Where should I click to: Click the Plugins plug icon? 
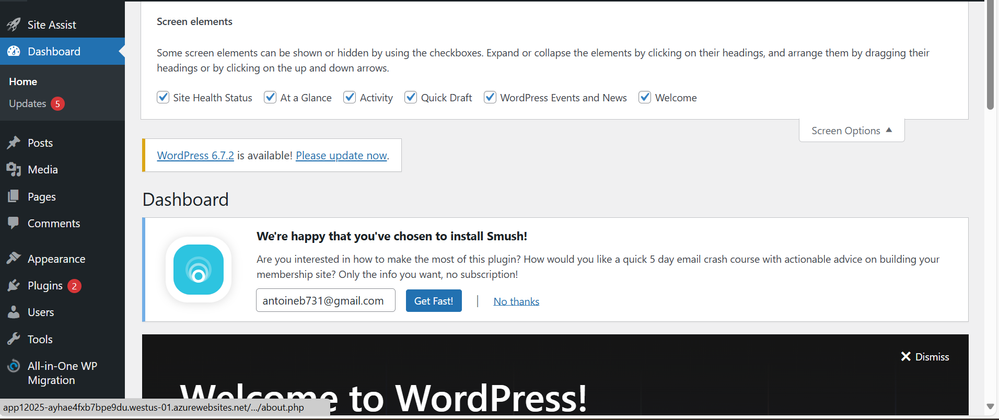coord(13,286)
